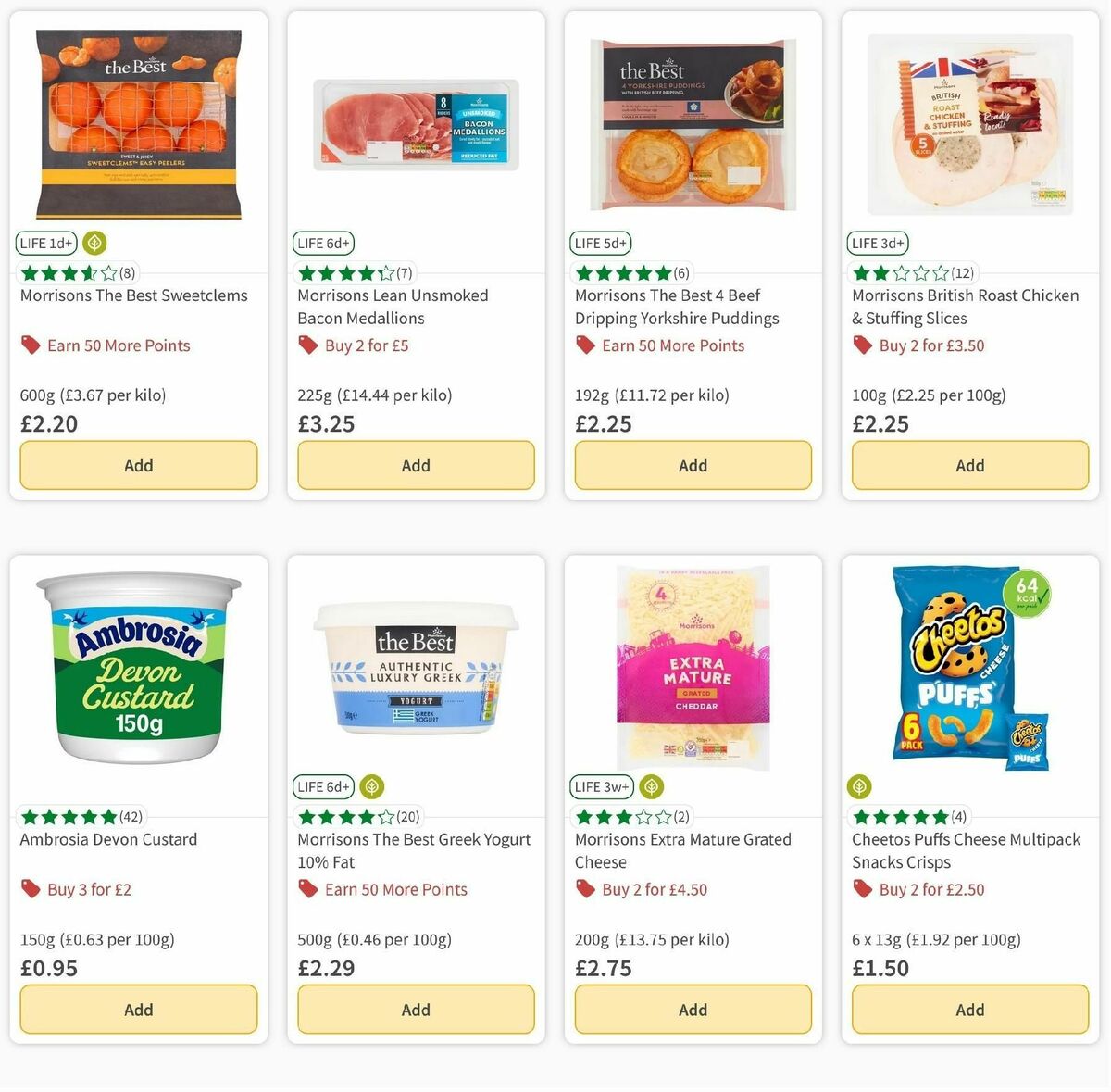The image size is (1111, 1092).
Task: Click the red tag icon beside Buy 2 for £4.50
Action: [x=584, y=888]
